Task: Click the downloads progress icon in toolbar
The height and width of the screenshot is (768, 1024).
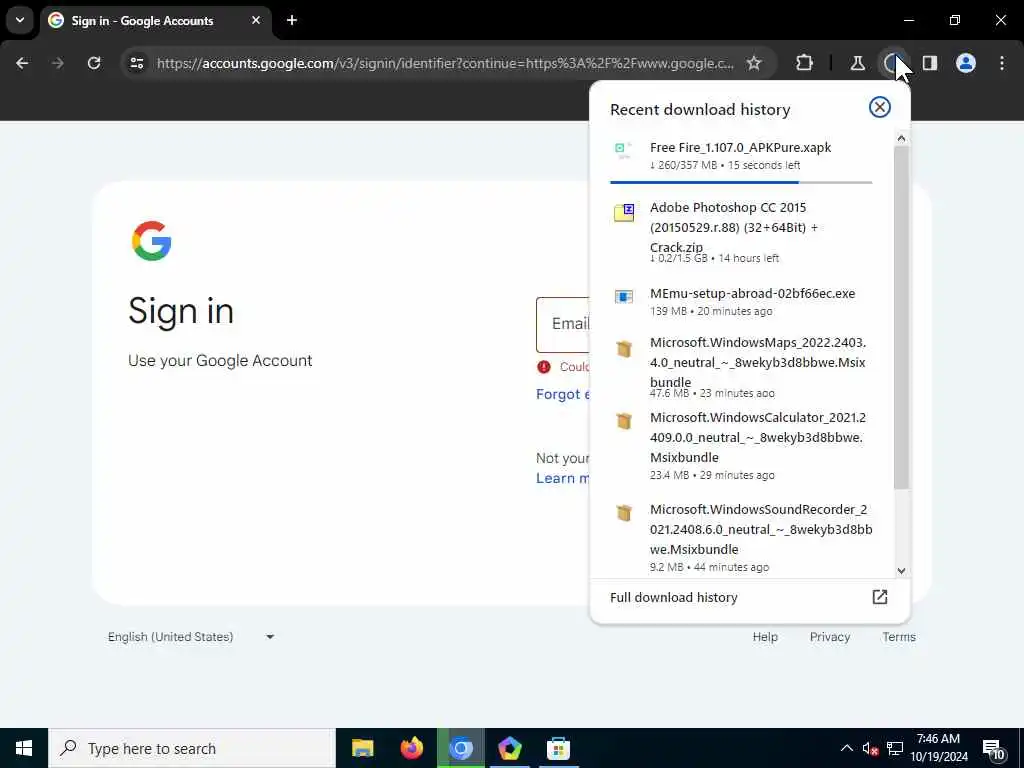Action: pos(893,63)
